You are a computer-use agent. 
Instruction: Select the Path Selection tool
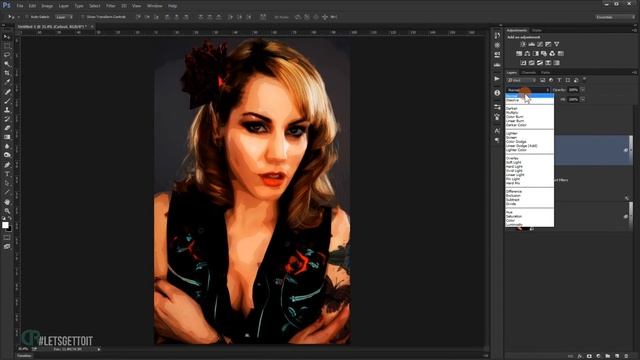(7, 183)
